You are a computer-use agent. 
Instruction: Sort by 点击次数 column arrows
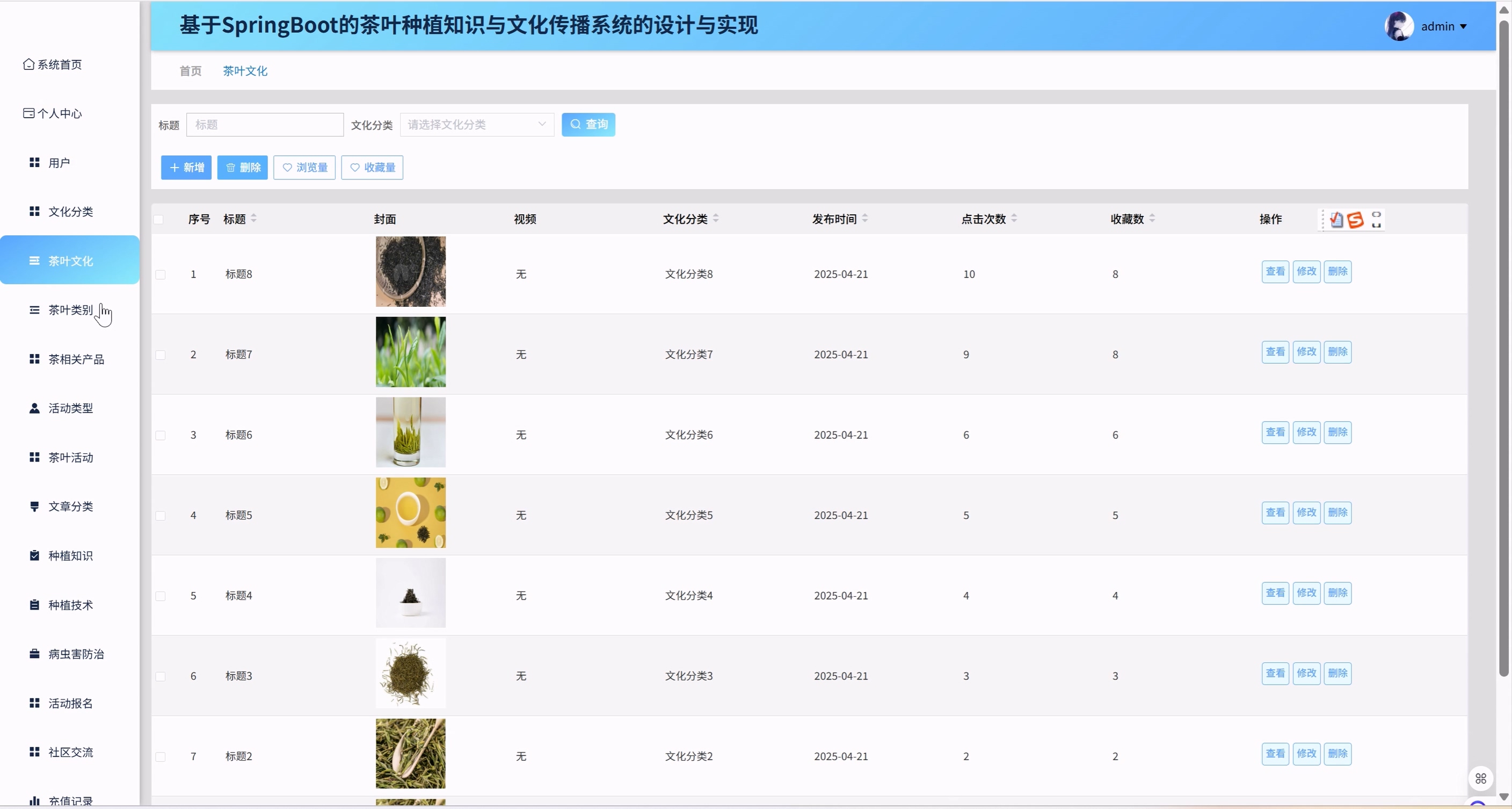click(1014, 219)
